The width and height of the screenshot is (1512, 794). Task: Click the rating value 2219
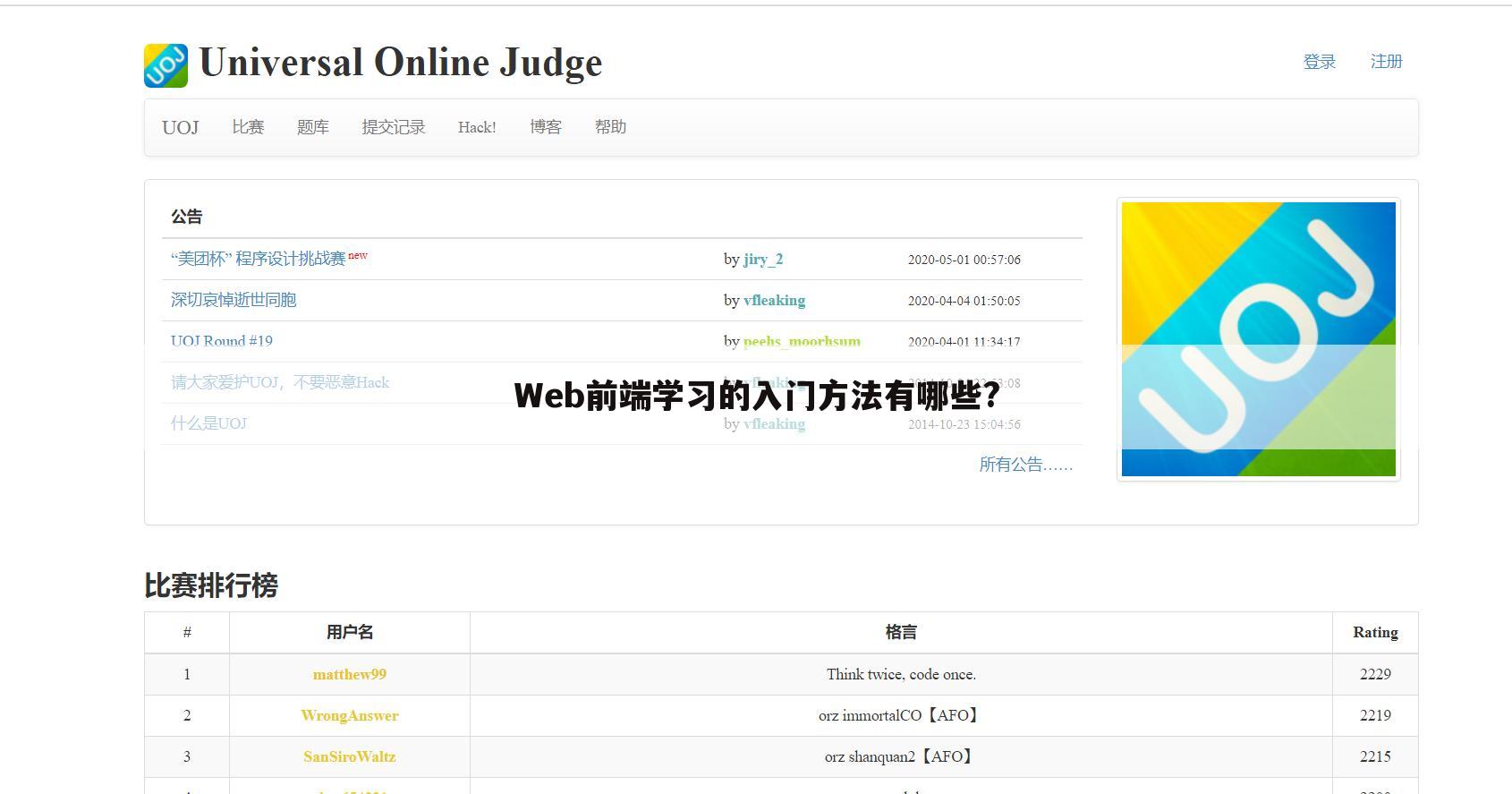[1375, 715]
